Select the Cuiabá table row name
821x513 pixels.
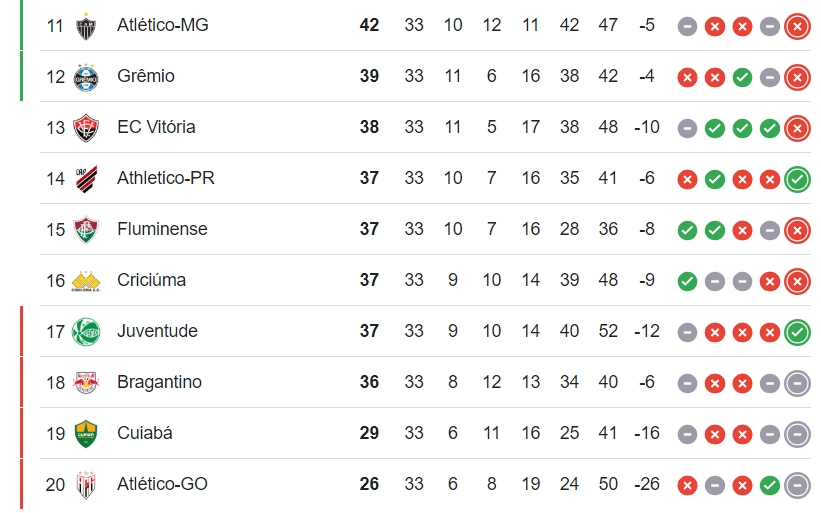tap(145, 433)
